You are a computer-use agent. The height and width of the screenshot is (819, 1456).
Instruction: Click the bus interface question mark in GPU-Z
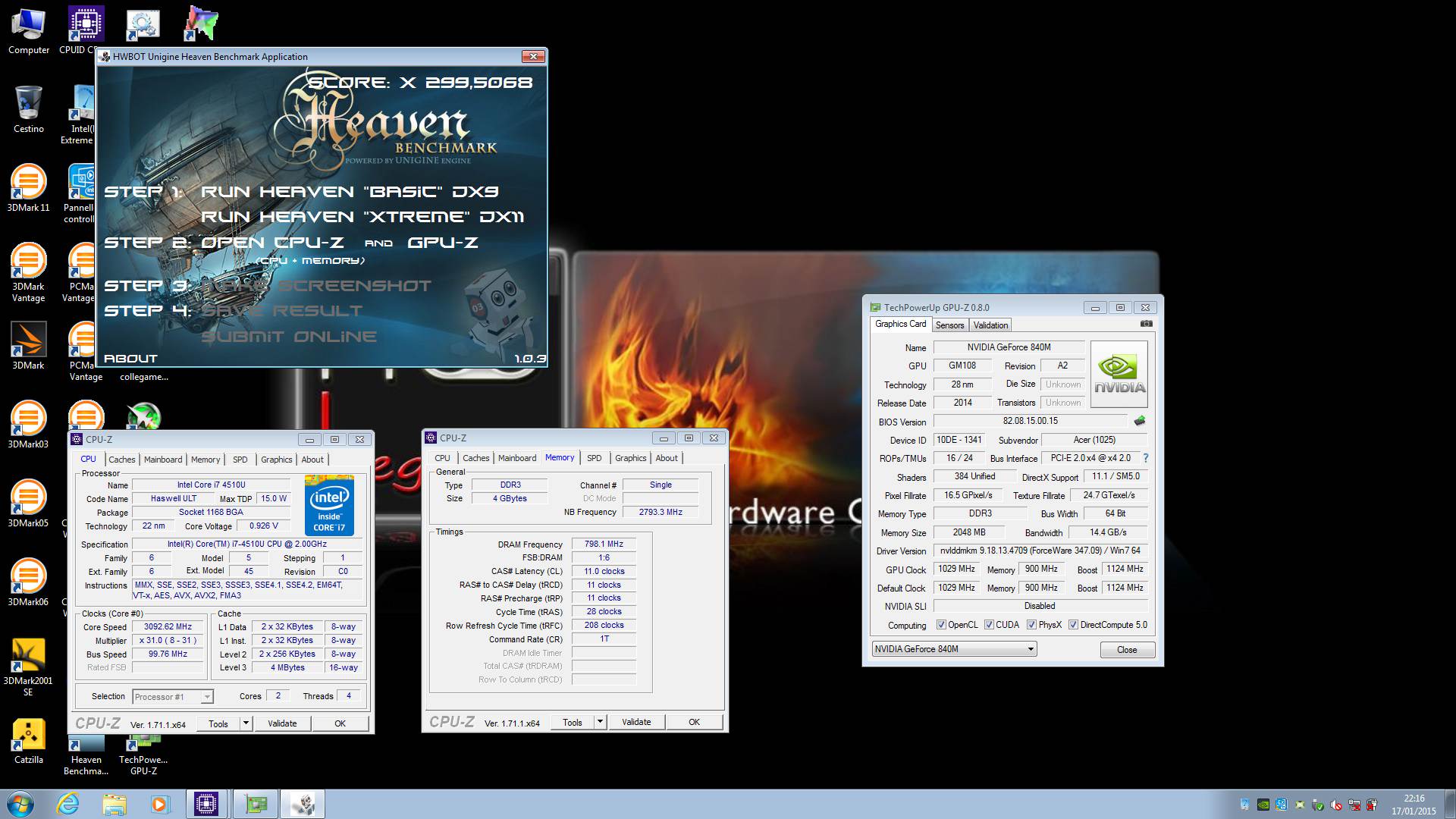1145,458
